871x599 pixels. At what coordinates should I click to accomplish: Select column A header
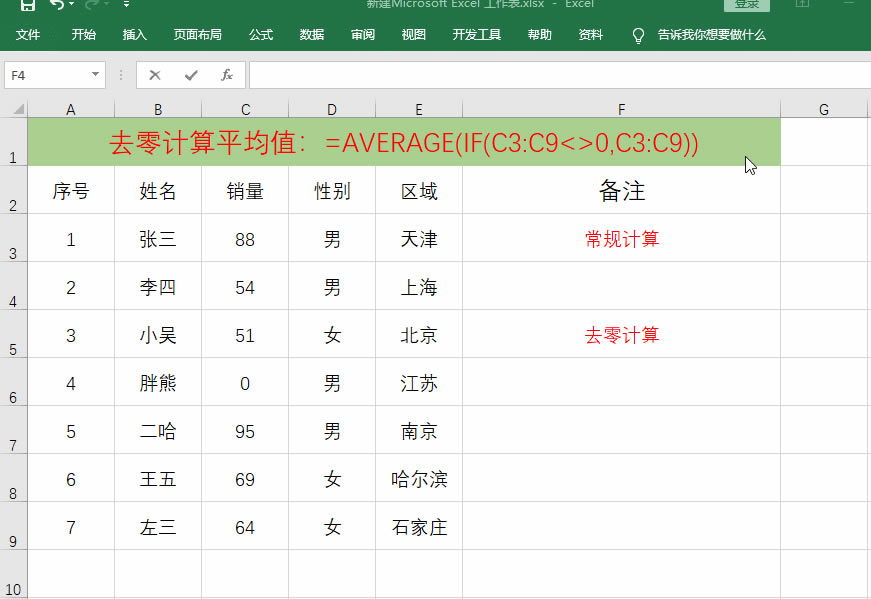(71, 109)
